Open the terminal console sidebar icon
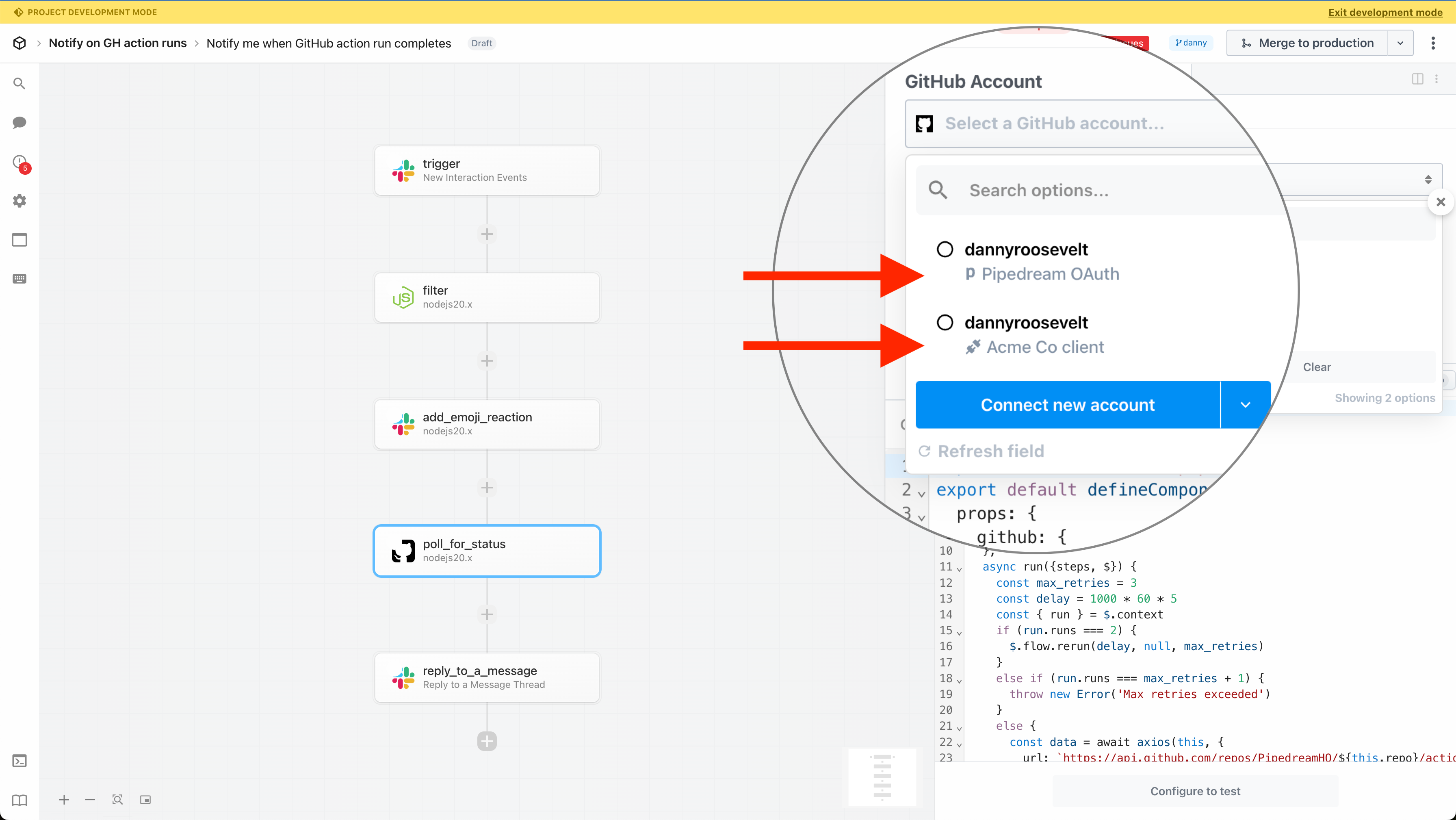Viewport: 1456px width, 820px height. [x=19, y=761]
